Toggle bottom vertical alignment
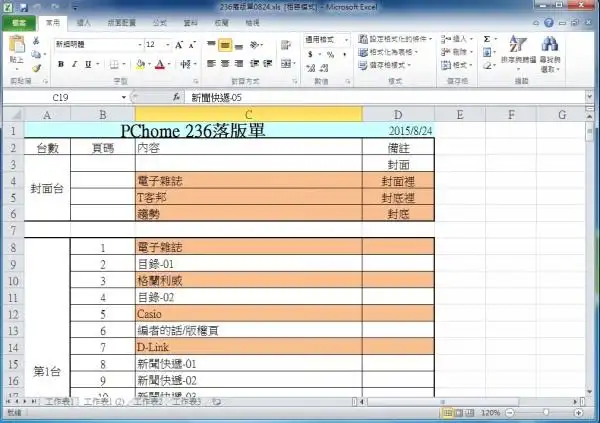 tap(239, 45)
